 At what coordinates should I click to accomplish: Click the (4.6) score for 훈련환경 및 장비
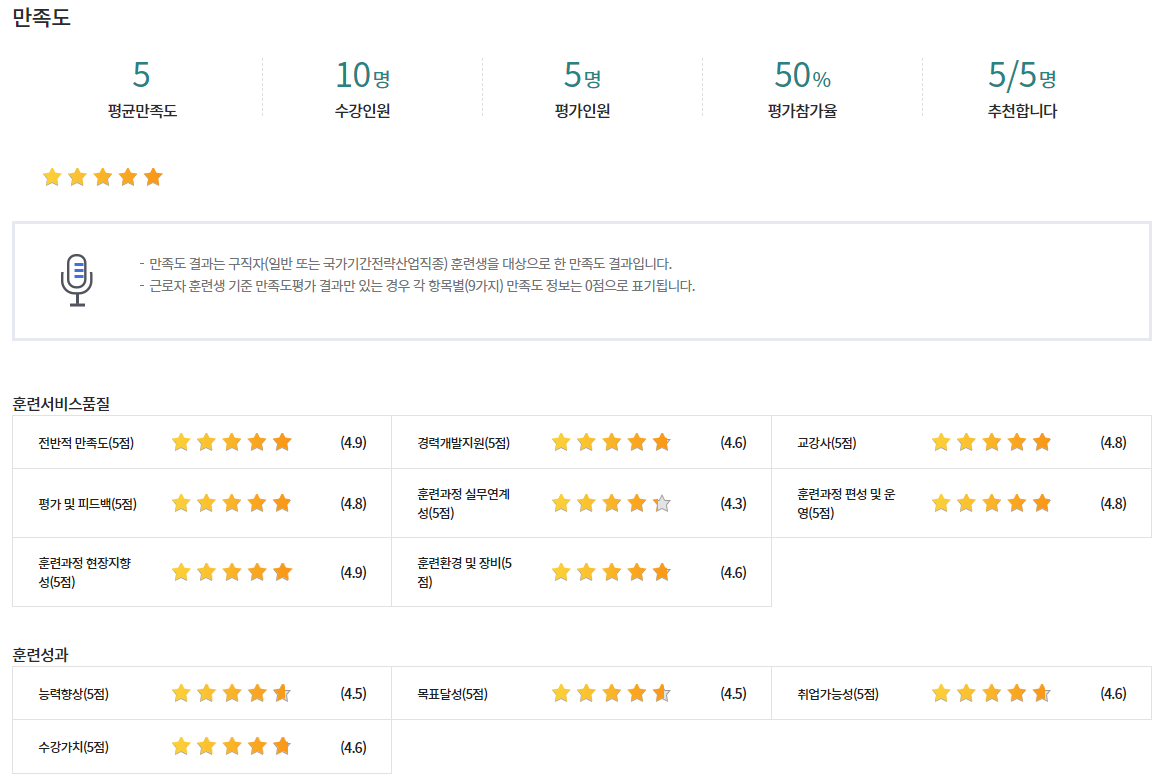click(733, 573)
